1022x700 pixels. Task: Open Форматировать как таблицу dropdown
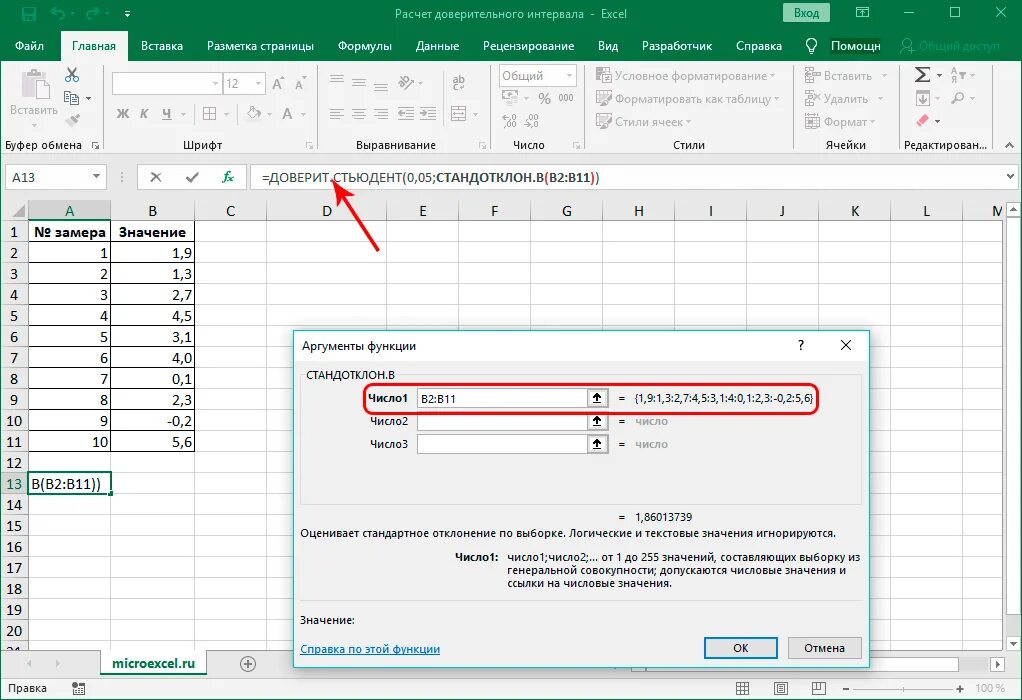click(x=688, y=98)
